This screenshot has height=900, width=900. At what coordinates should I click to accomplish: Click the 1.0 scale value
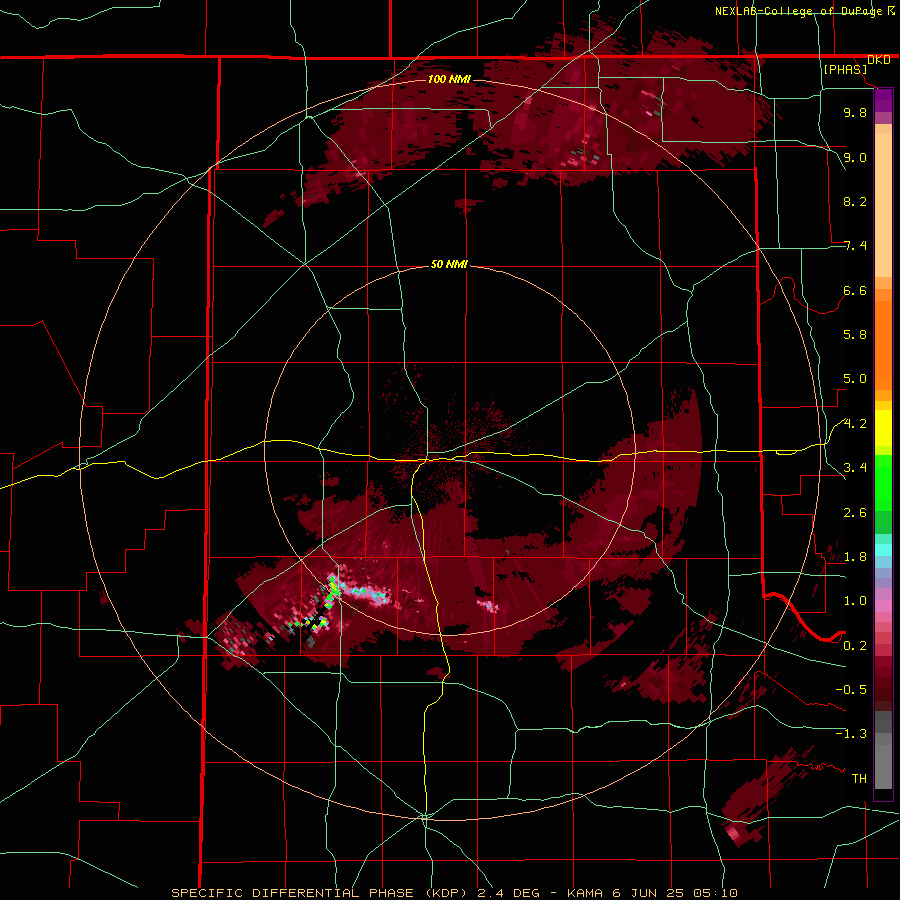(x=855, y=601)
